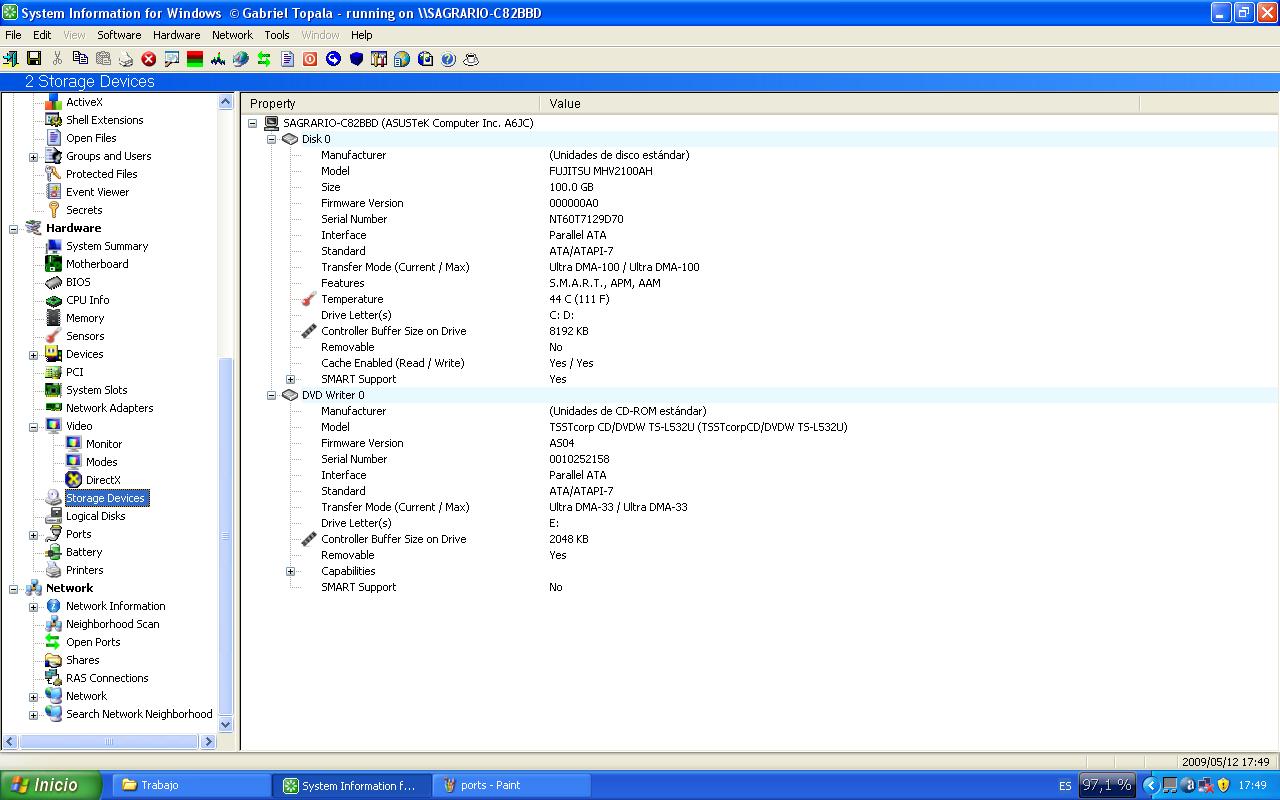Open the Battery entry

coord(84,552)
